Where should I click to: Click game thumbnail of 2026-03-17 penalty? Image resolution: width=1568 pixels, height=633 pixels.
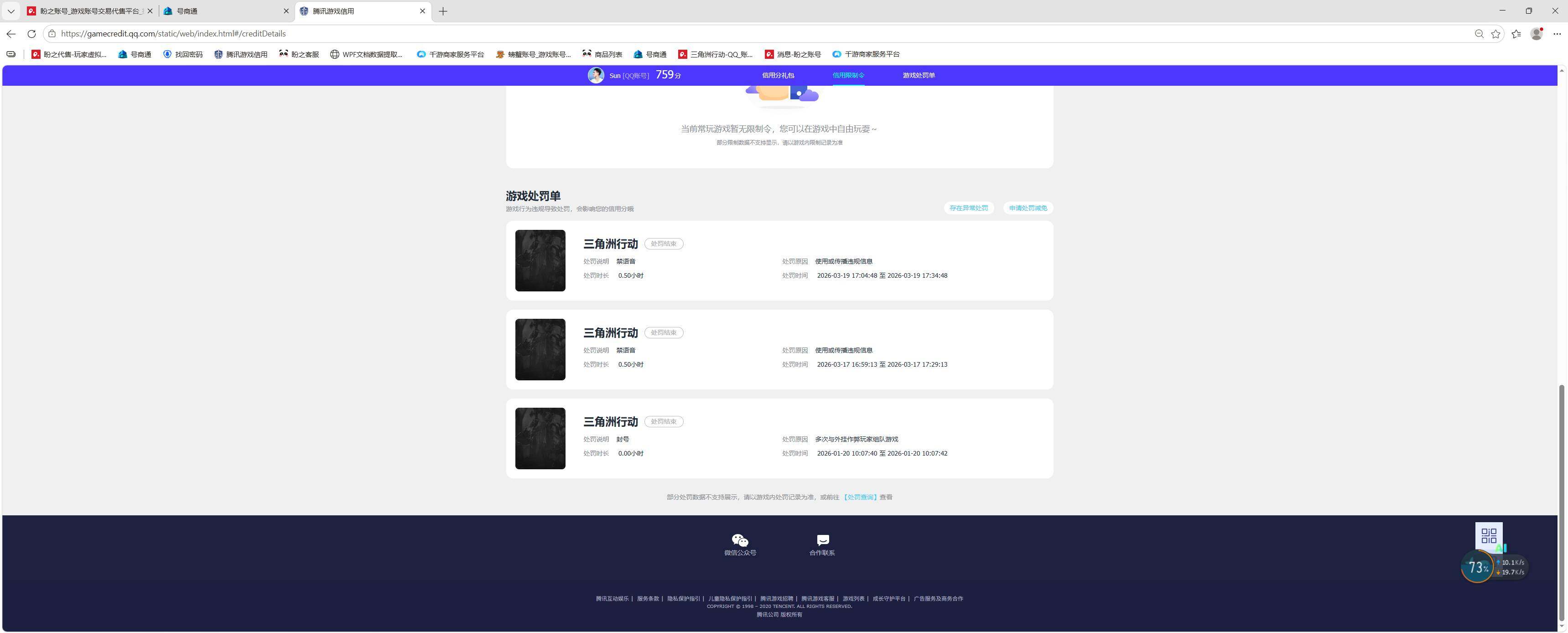click(540, 349)
